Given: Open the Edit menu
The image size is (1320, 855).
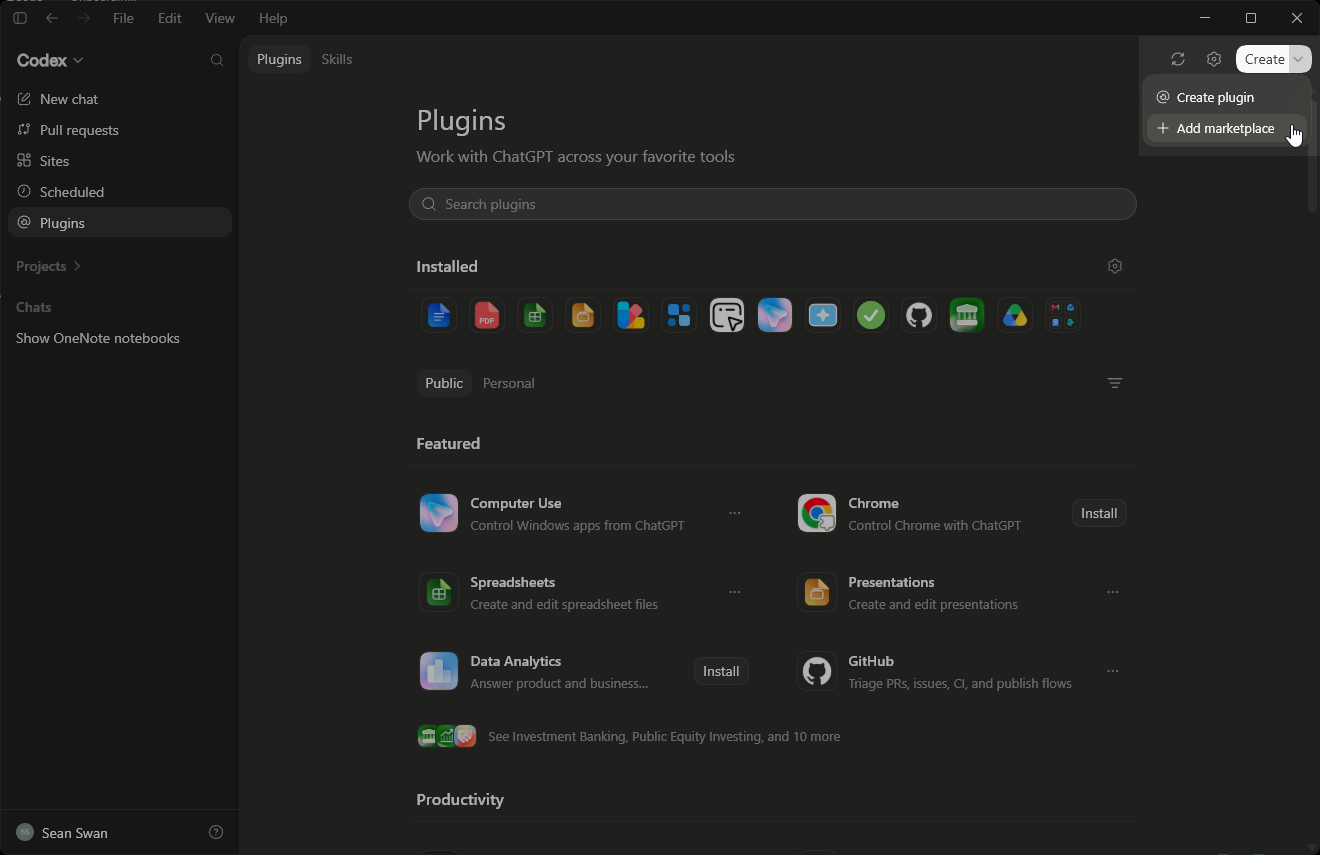Looking at the screenshot, I should (x=170, y=18).
